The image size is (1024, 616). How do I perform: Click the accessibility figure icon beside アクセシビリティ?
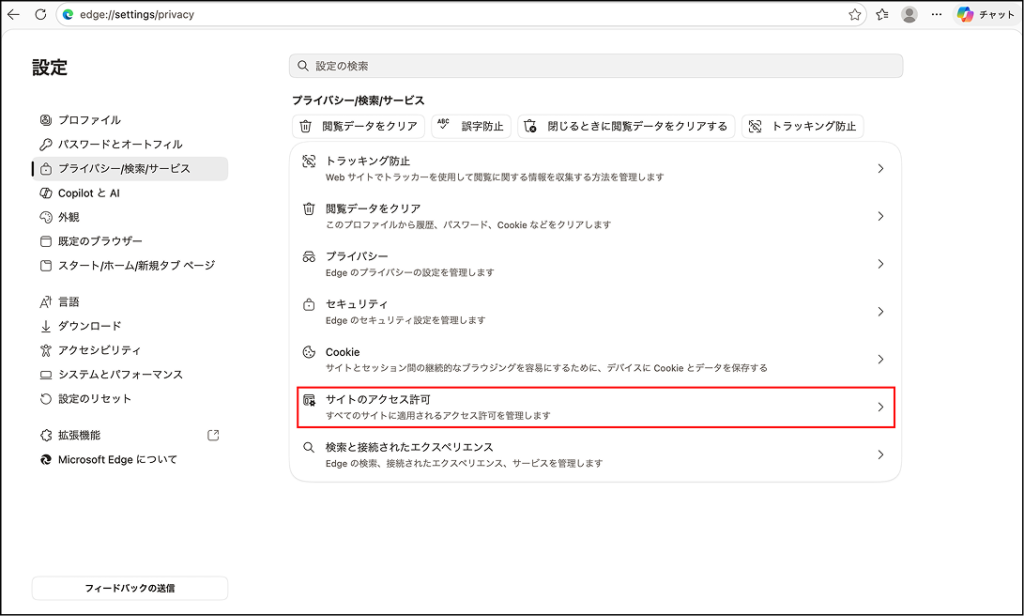46,350
